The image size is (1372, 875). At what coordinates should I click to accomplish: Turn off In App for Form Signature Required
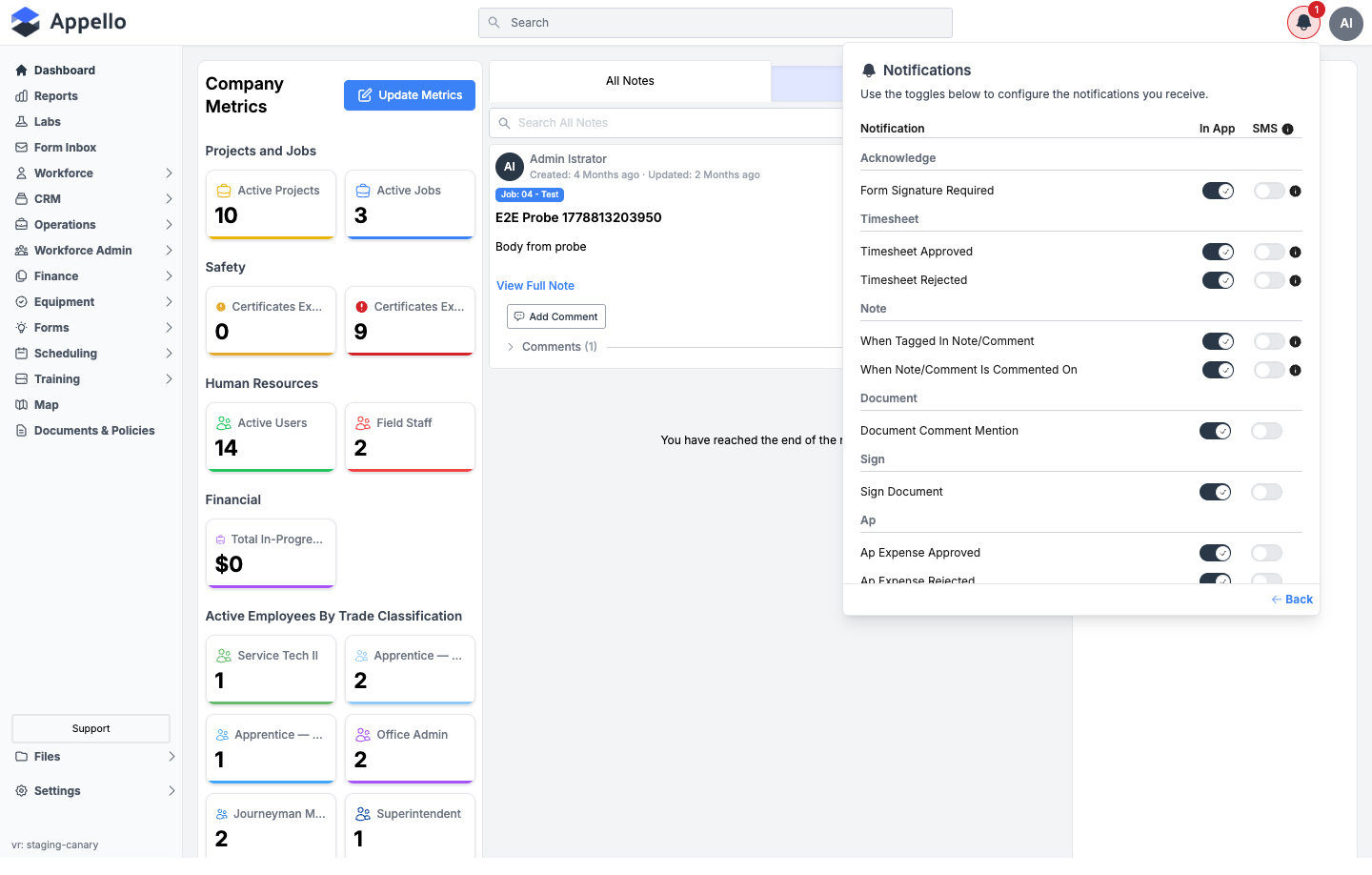pos(1218,191)
